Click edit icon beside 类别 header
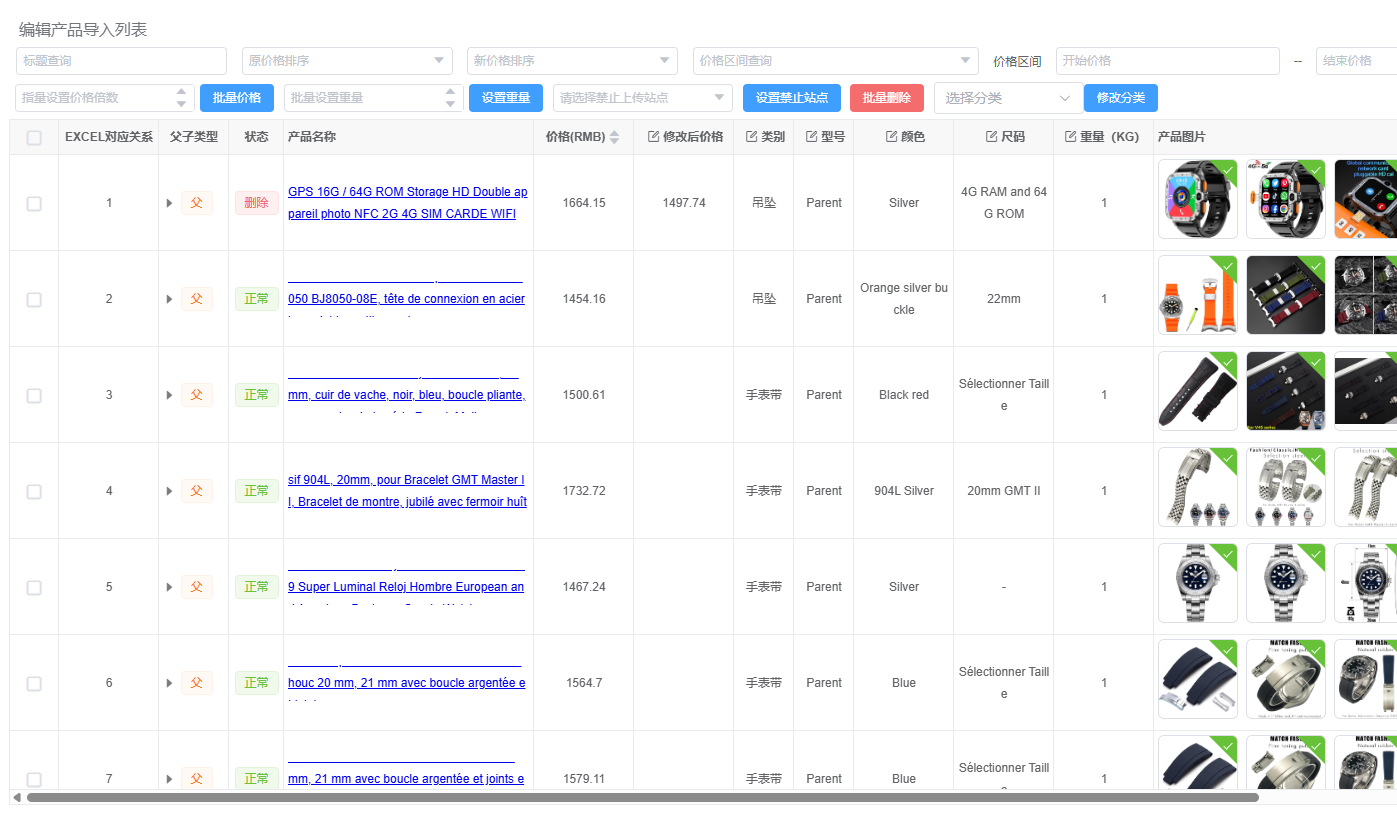This screenshot has width=1397, height=830. (751, 137)
